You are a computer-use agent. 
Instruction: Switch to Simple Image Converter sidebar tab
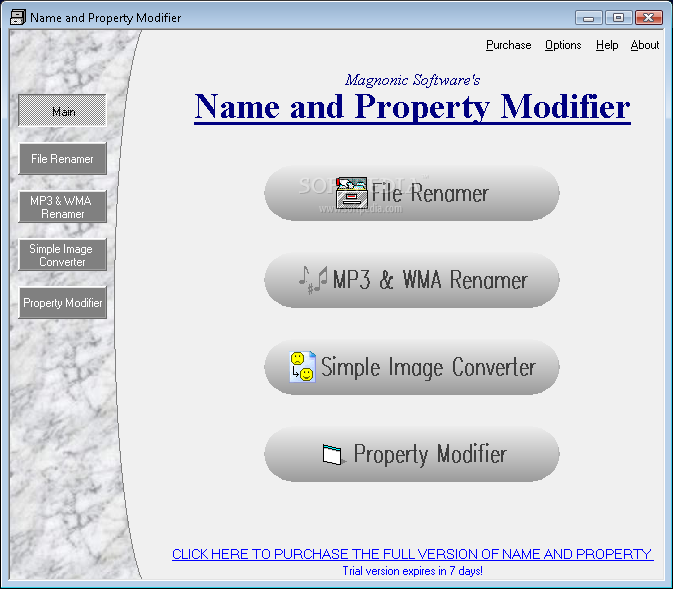click(x=63, y=255)
